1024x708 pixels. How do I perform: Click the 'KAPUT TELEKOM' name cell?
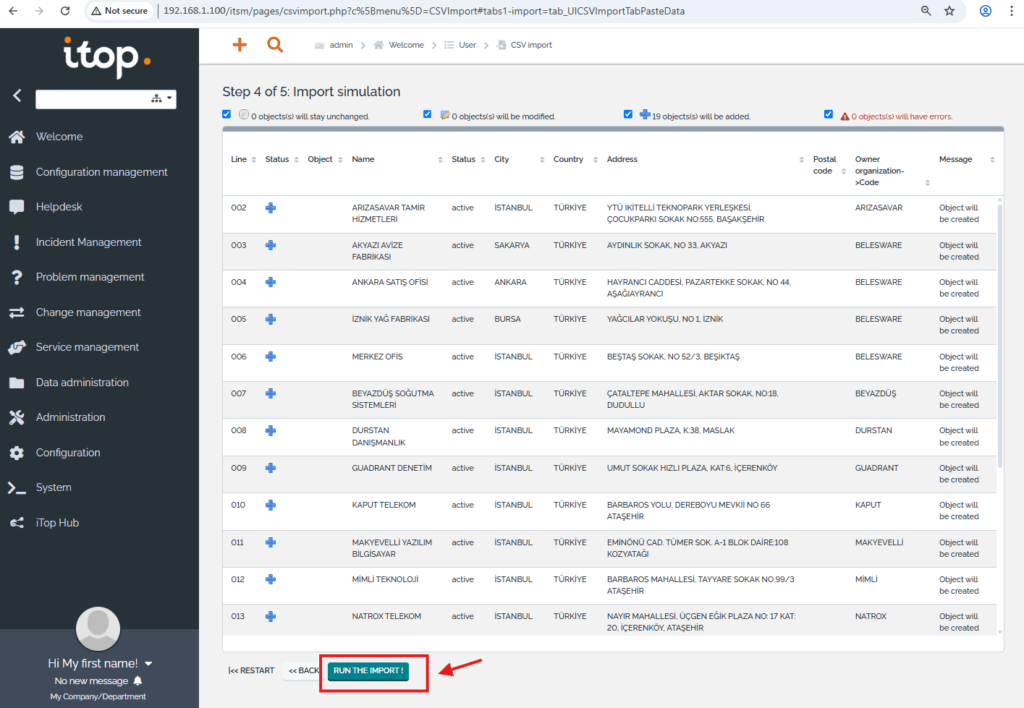[384, 505]
